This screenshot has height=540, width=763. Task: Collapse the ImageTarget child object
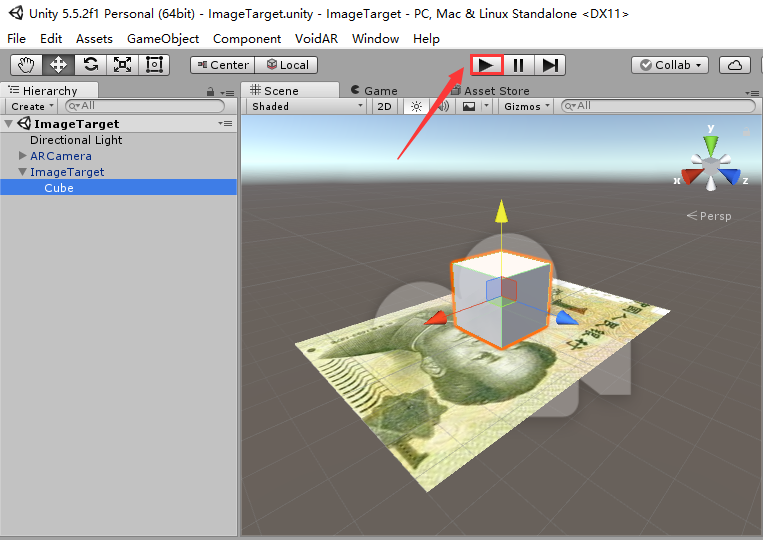[x=22, y=172]
